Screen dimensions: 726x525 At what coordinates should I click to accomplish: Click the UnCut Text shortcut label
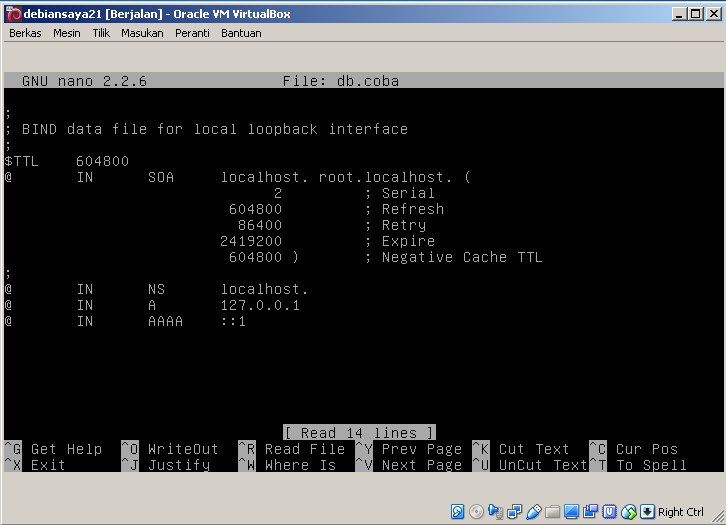coord(543,465)
